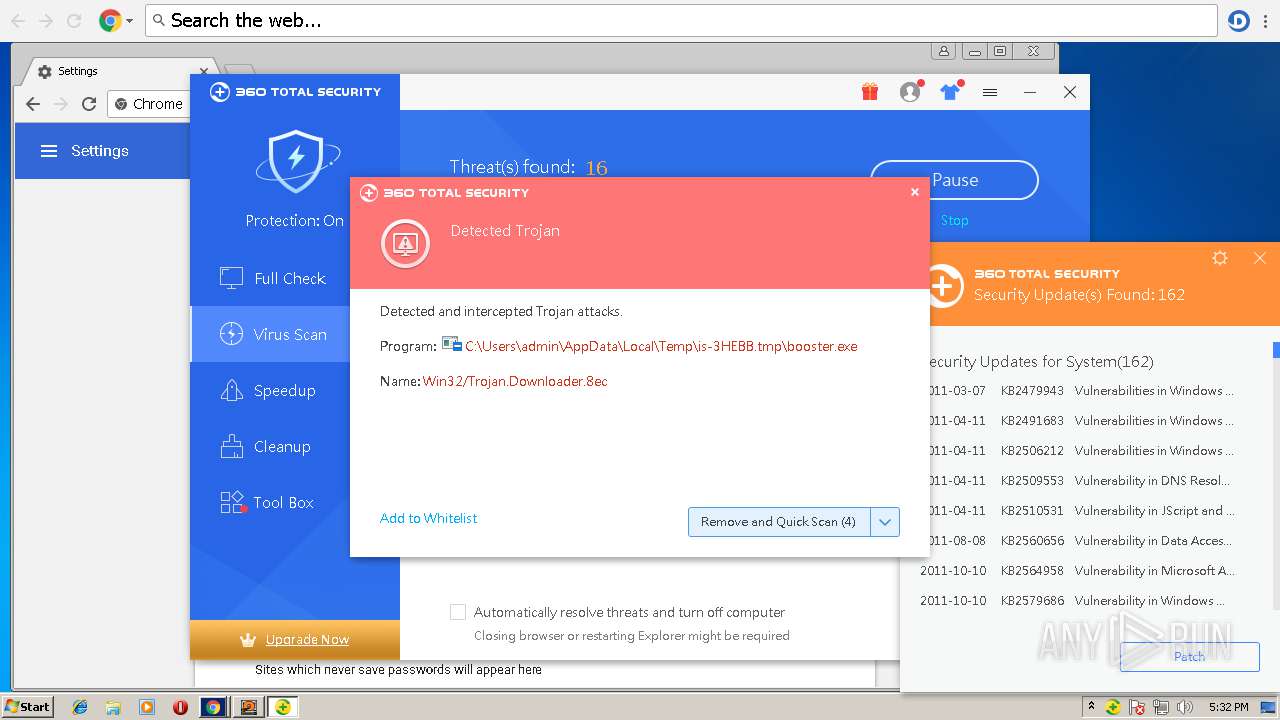Click the 5:32 PM clock
The height and width of the screenshot is (720, 1280).
click(x=1228, y=707)
